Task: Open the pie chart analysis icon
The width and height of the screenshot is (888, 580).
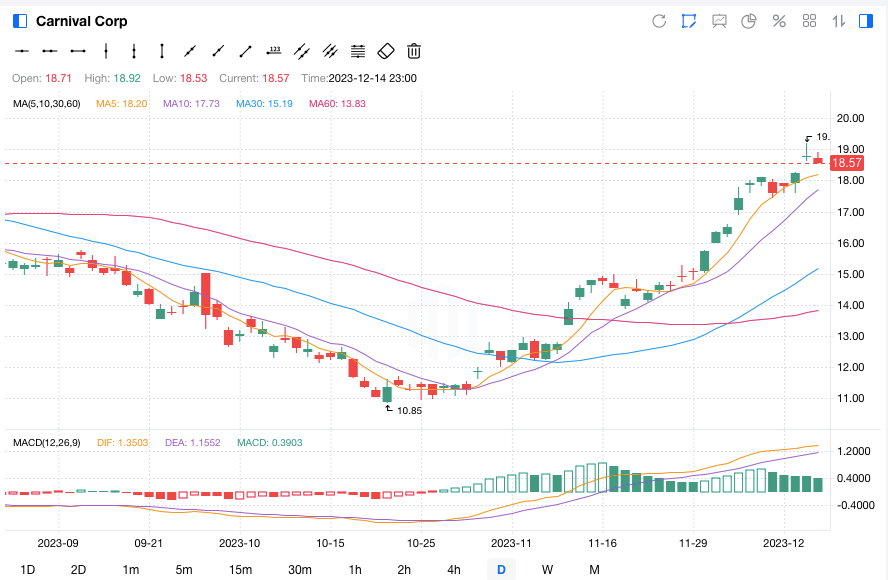Action: coord(748,21)
